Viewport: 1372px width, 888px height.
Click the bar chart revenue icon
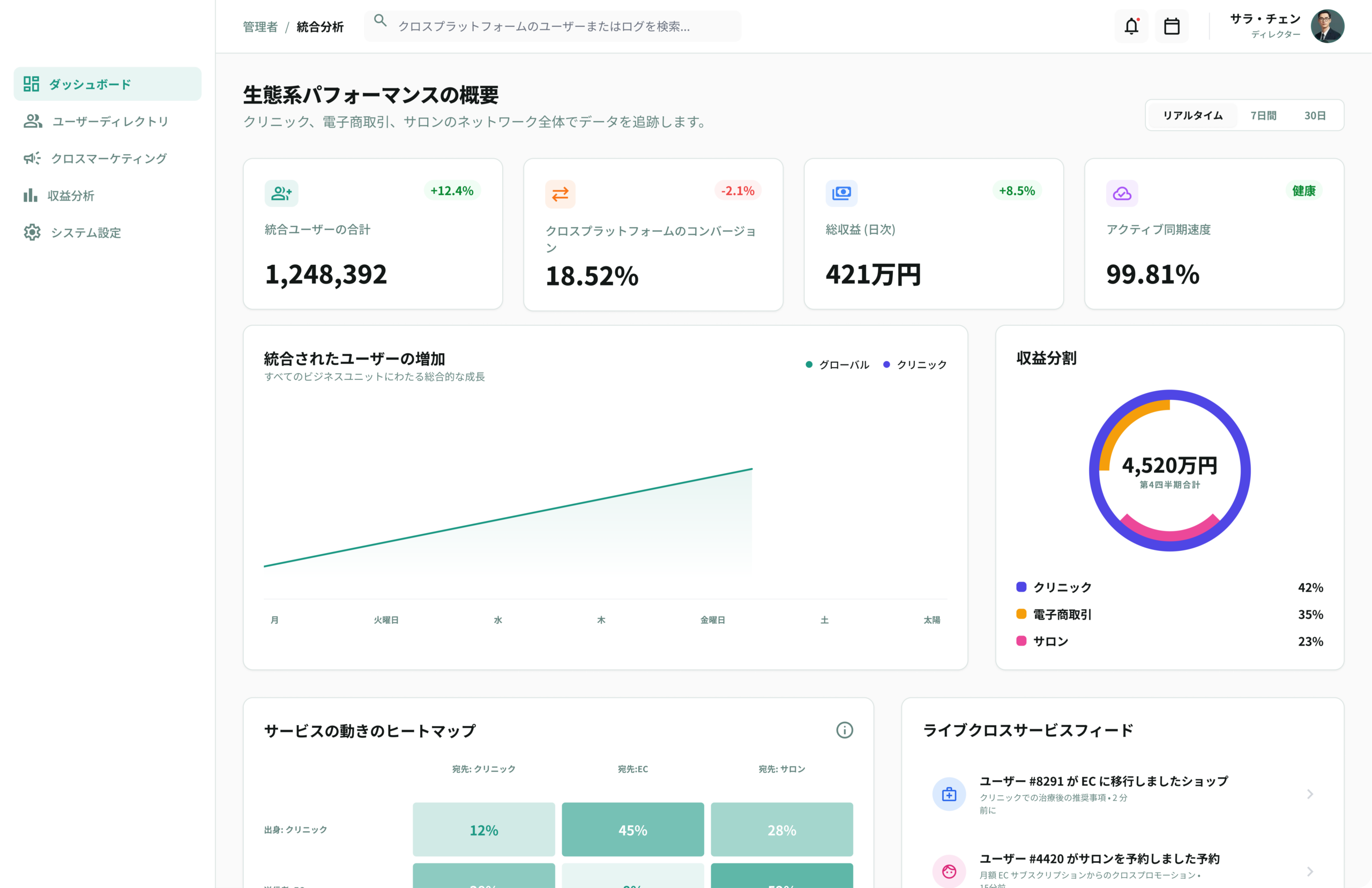(30, 196)
